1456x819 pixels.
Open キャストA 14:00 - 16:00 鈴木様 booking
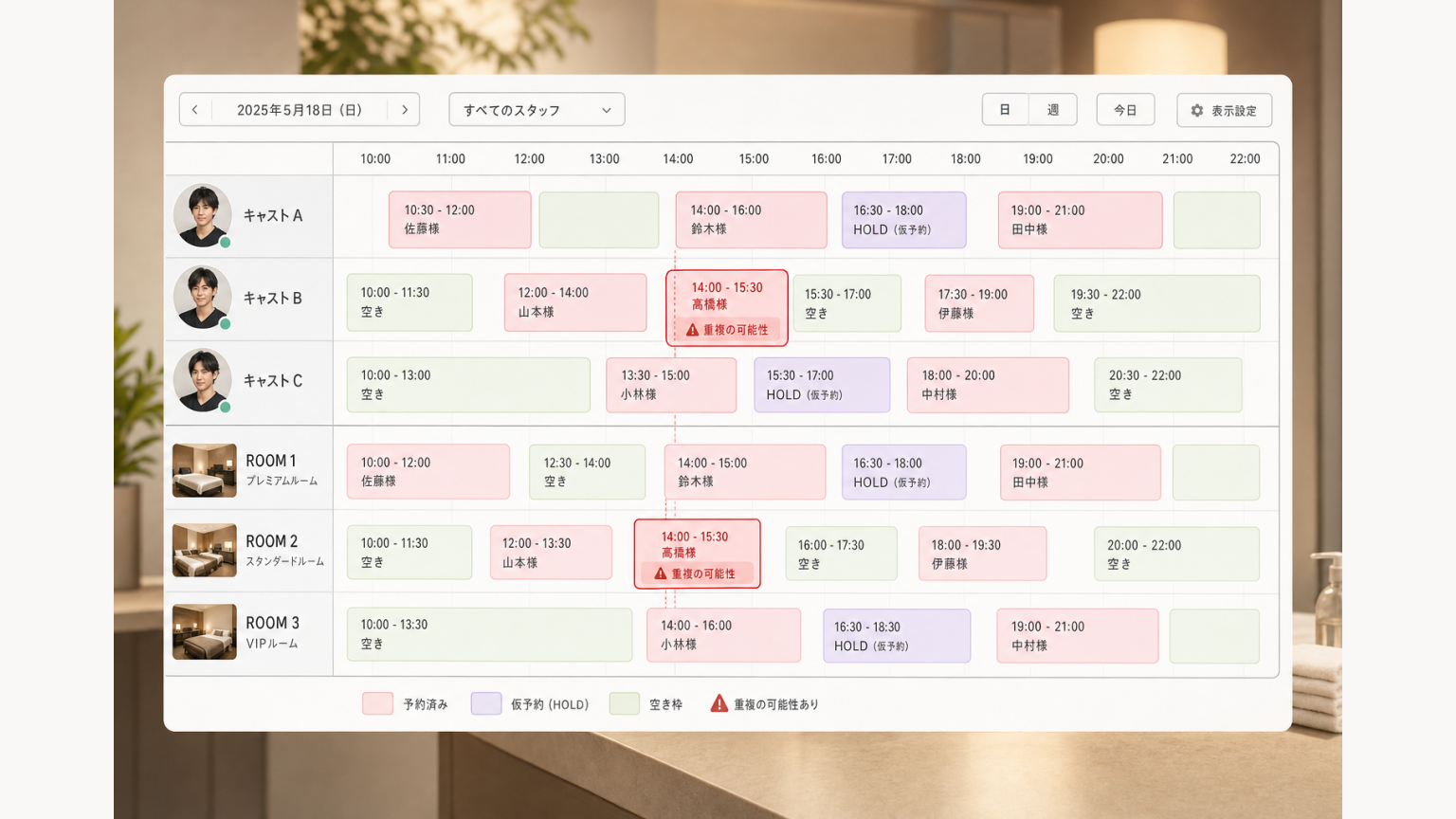pos(751,220)
